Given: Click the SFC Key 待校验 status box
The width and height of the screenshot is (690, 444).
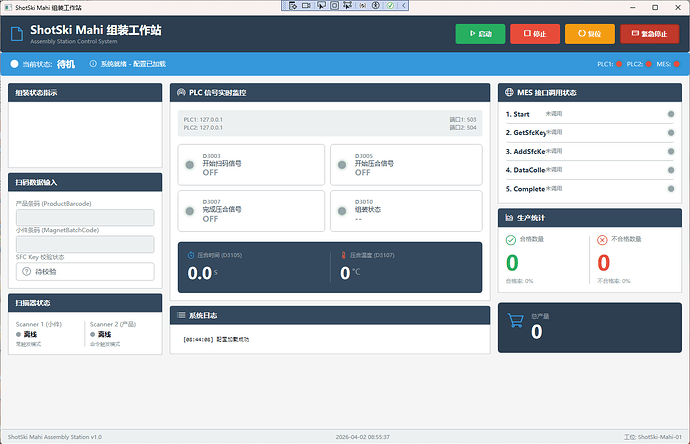Looking at the screenshot, I should click(85, 272).
